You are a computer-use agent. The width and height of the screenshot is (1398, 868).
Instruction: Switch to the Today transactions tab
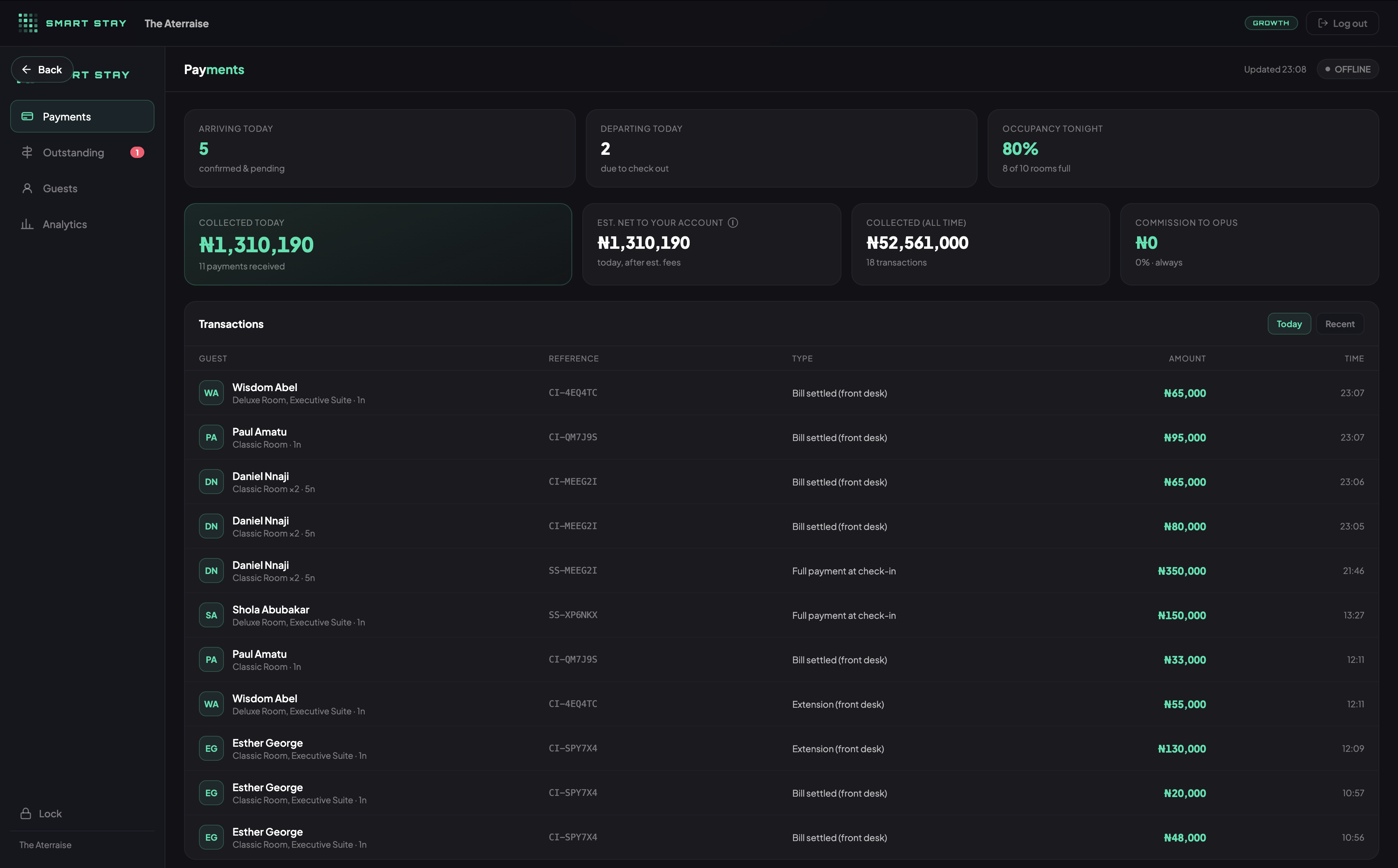tap(1289, 324)
